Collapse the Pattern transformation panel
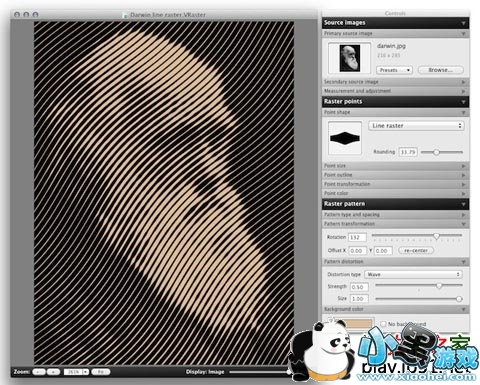Screen dimensions: 480x385 tap(395, 224)
